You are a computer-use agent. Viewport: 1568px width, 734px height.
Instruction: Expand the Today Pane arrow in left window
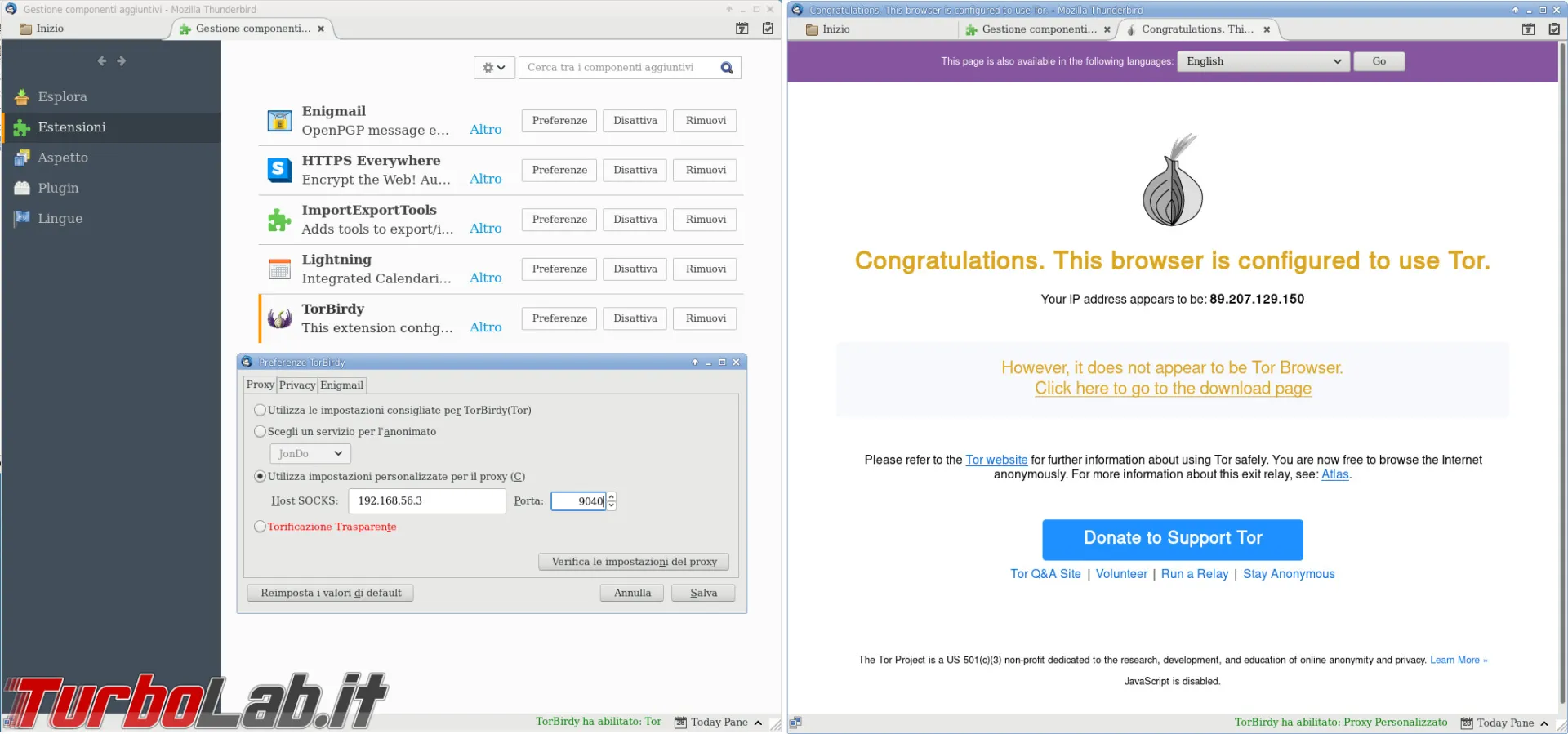759,723
